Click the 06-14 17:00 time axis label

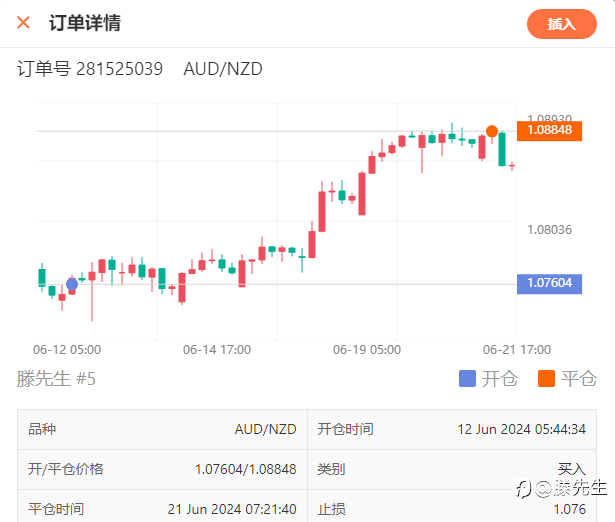(217, 349)
